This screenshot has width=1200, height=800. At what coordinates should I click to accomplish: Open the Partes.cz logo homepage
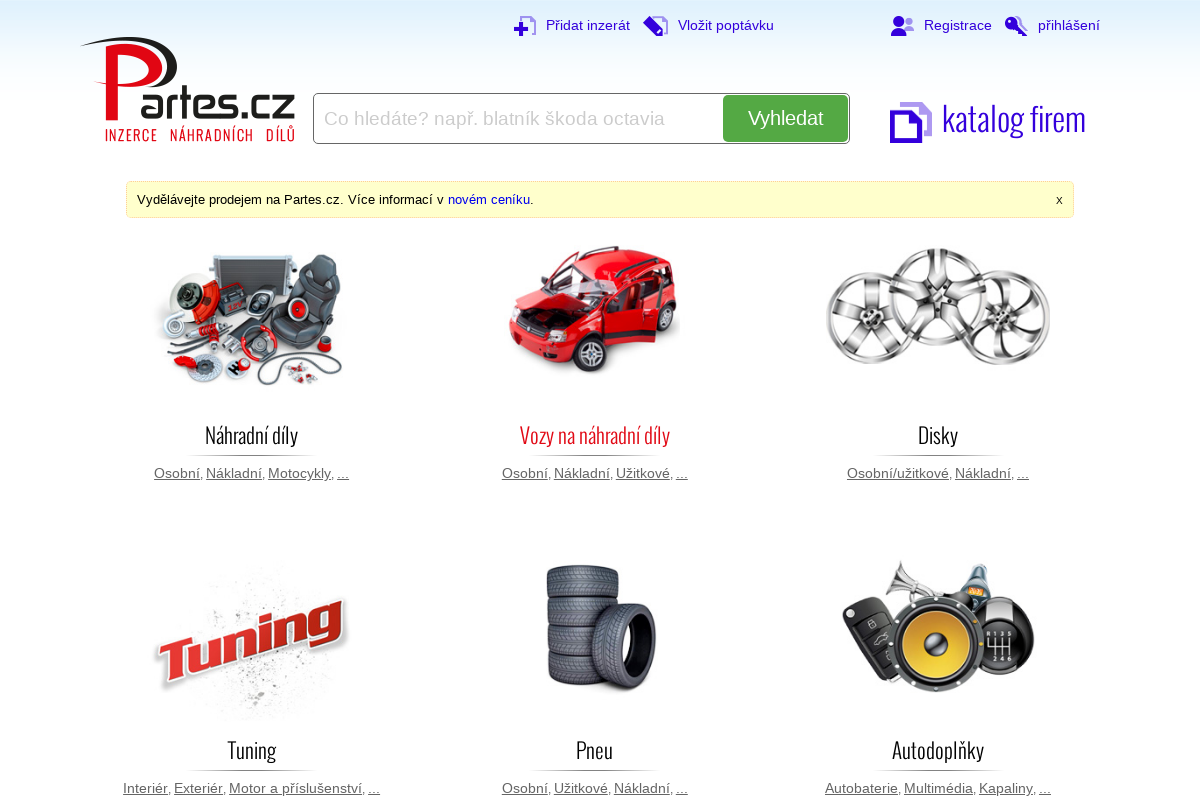coord(188,90)
